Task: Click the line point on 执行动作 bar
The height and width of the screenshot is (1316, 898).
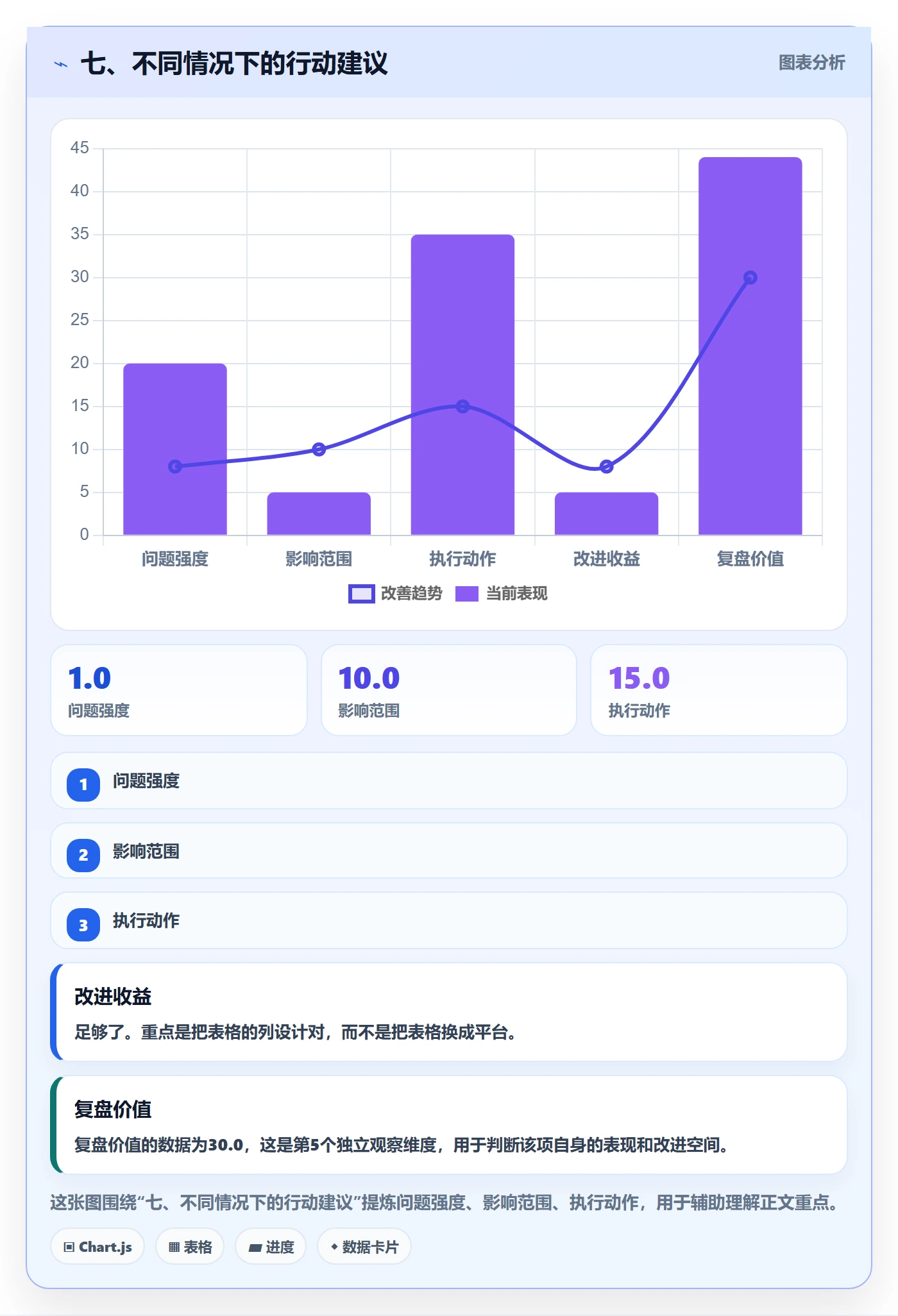Action: point(462,406)
